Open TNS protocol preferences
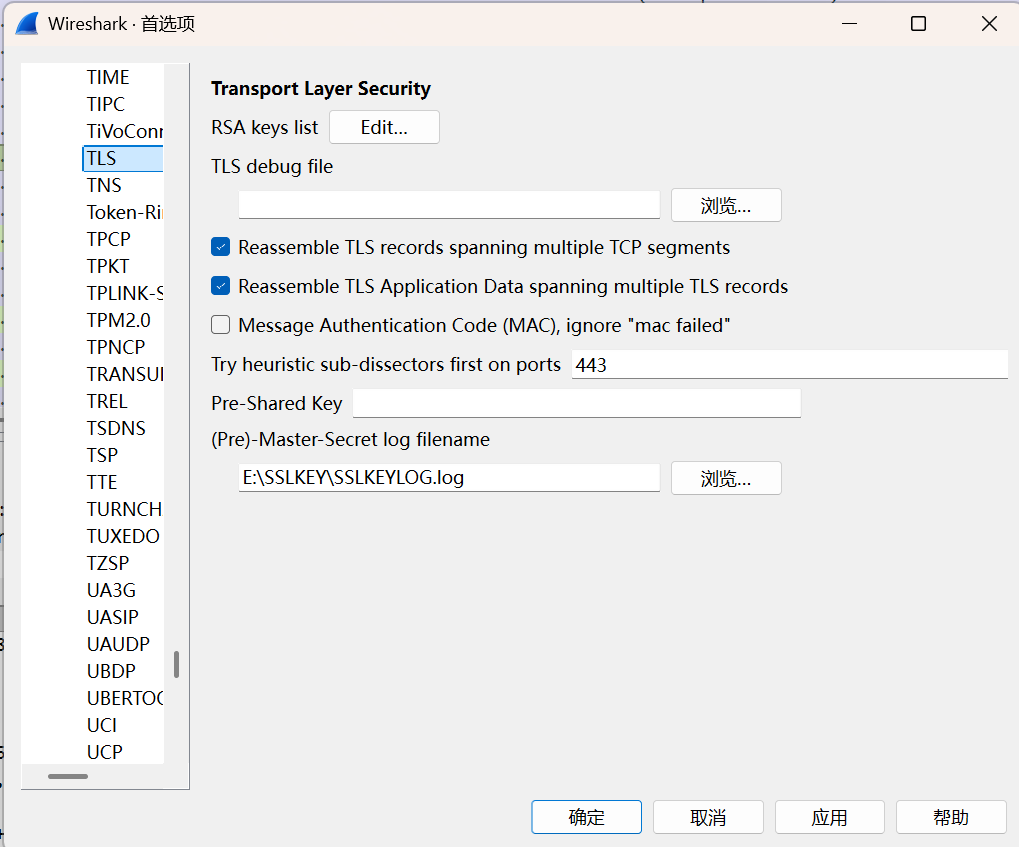This screenshot has width=1019, height=847. coord(104,185)
